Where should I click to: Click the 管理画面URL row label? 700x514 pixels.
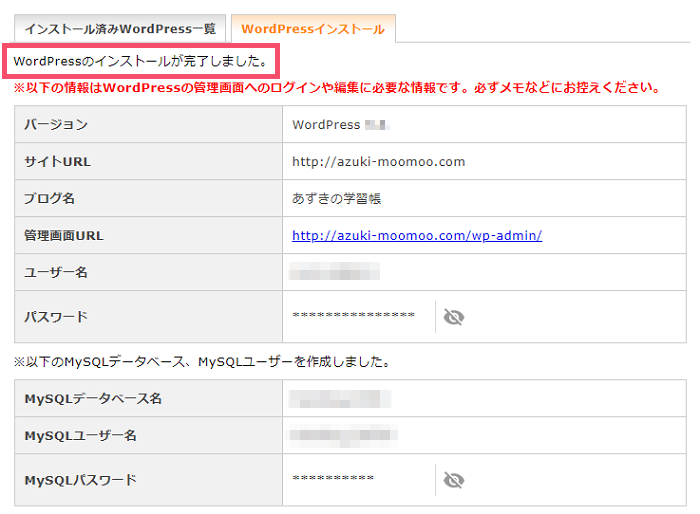click(64, 235)
